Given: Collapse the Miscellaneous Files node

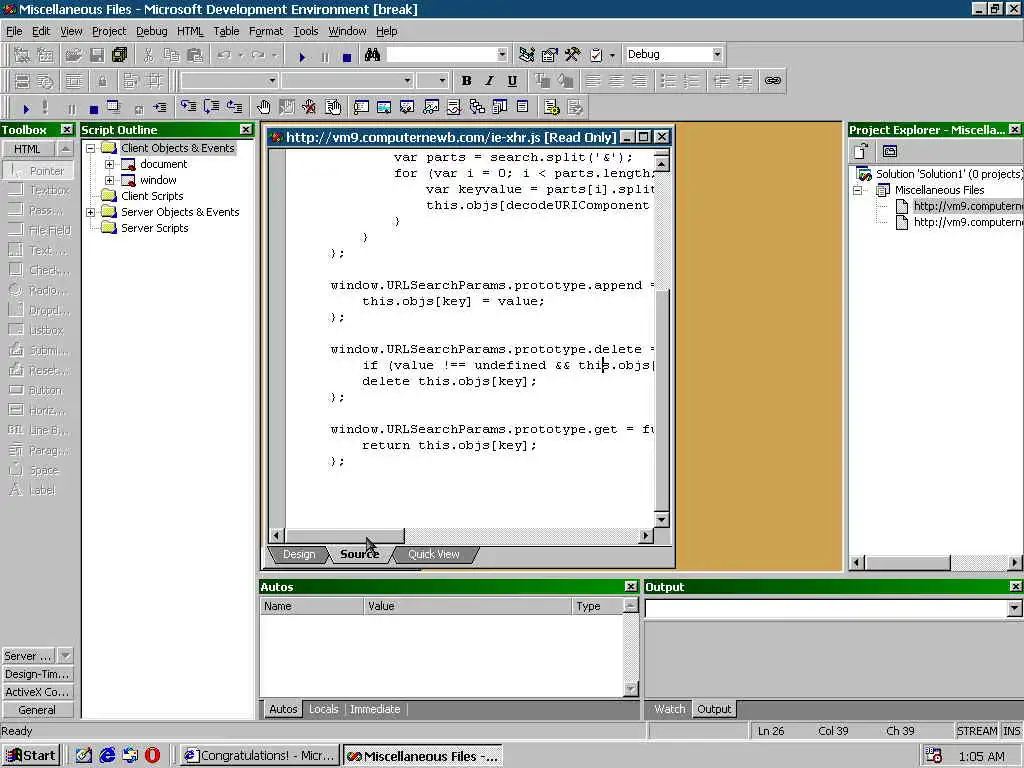Looking at the screenshot, I should [859, 190].
